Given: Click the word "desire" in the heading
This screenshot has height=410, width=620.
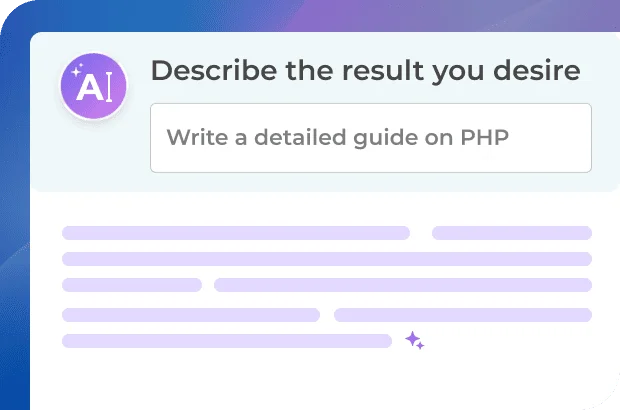Looking at the screenshot, I should click(x=539, y=71).
